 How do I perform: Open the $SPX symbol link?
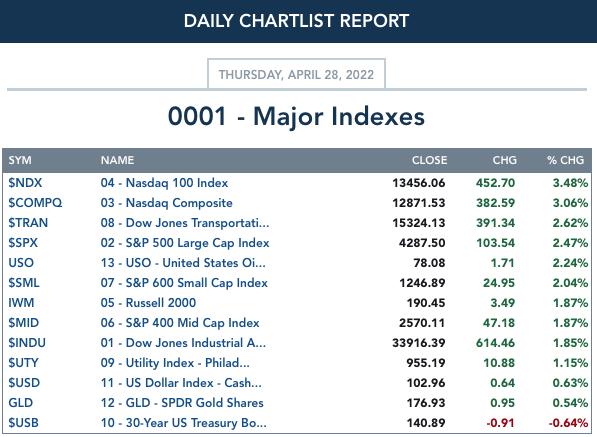[23, 243]
